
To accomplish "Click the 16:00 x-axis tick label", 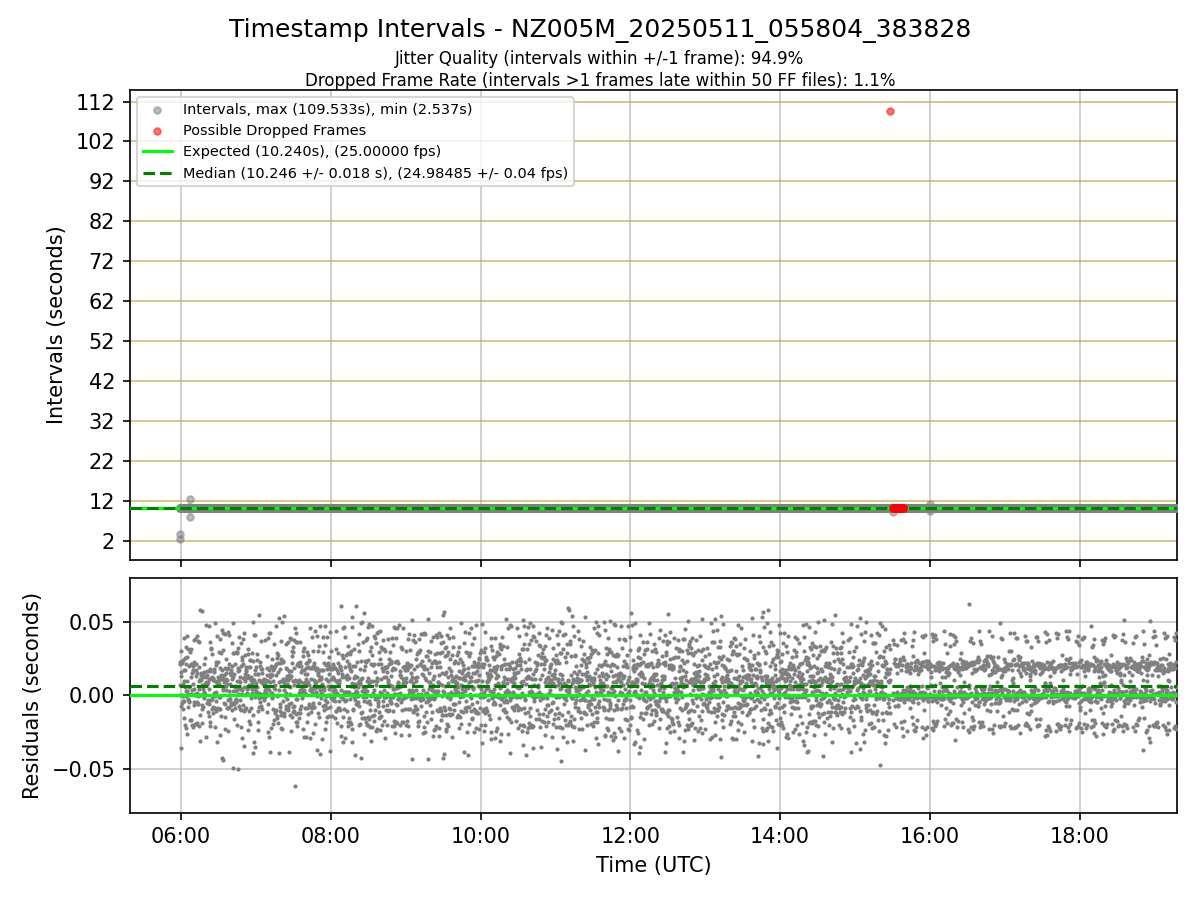I will pos(930,834).
